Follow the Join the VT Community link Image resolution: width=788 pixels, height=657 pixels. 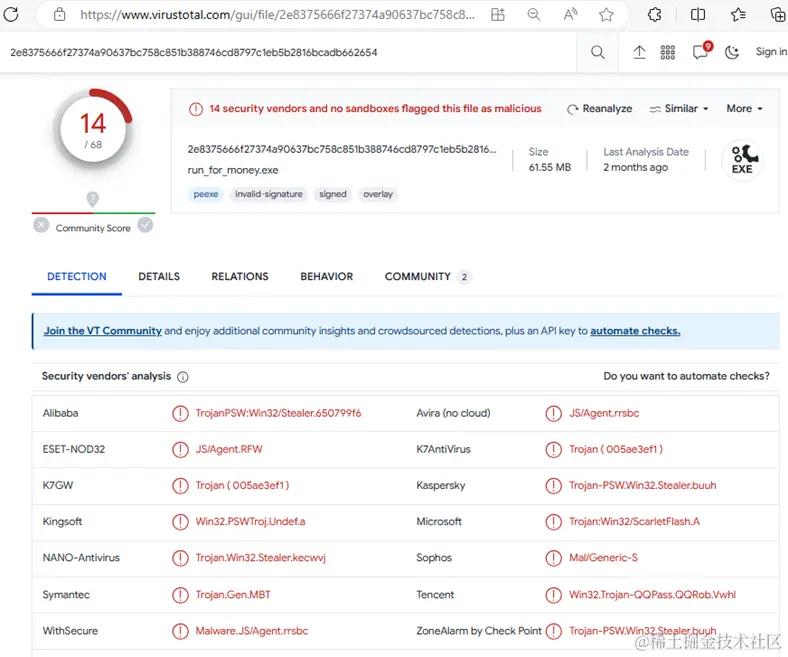tap(103, 331)
